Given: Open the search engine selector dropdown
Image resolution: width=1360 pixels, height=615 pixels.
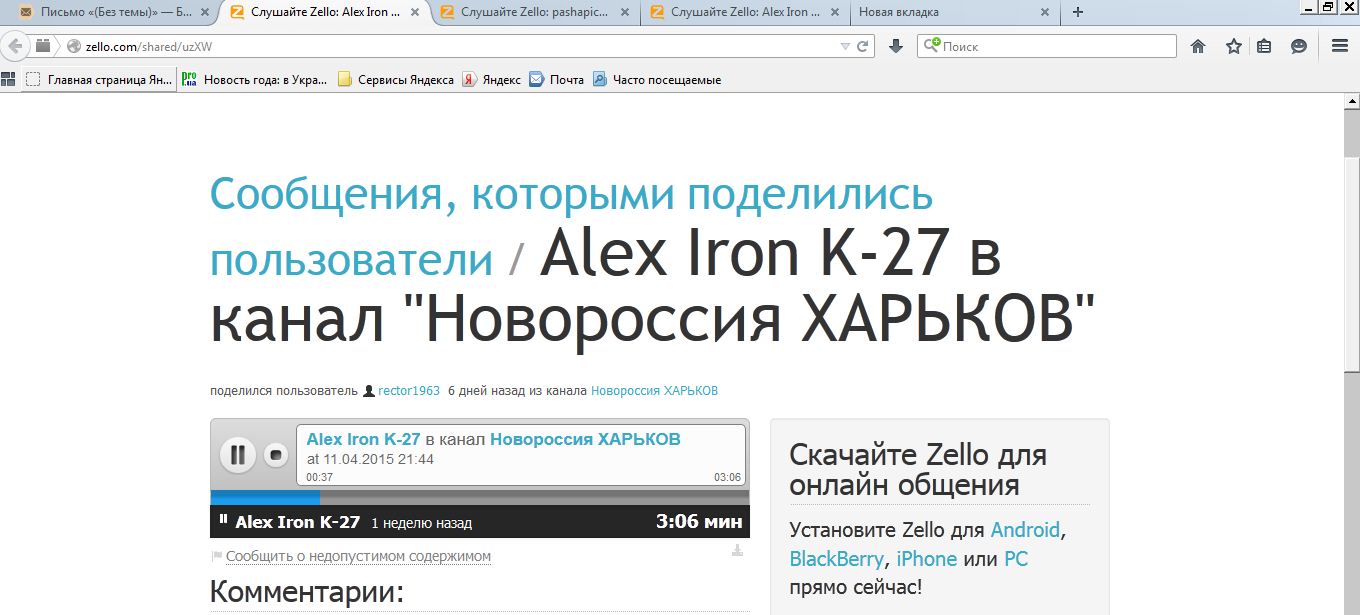Looking at the screenshot, I should (x=932, y=46).
